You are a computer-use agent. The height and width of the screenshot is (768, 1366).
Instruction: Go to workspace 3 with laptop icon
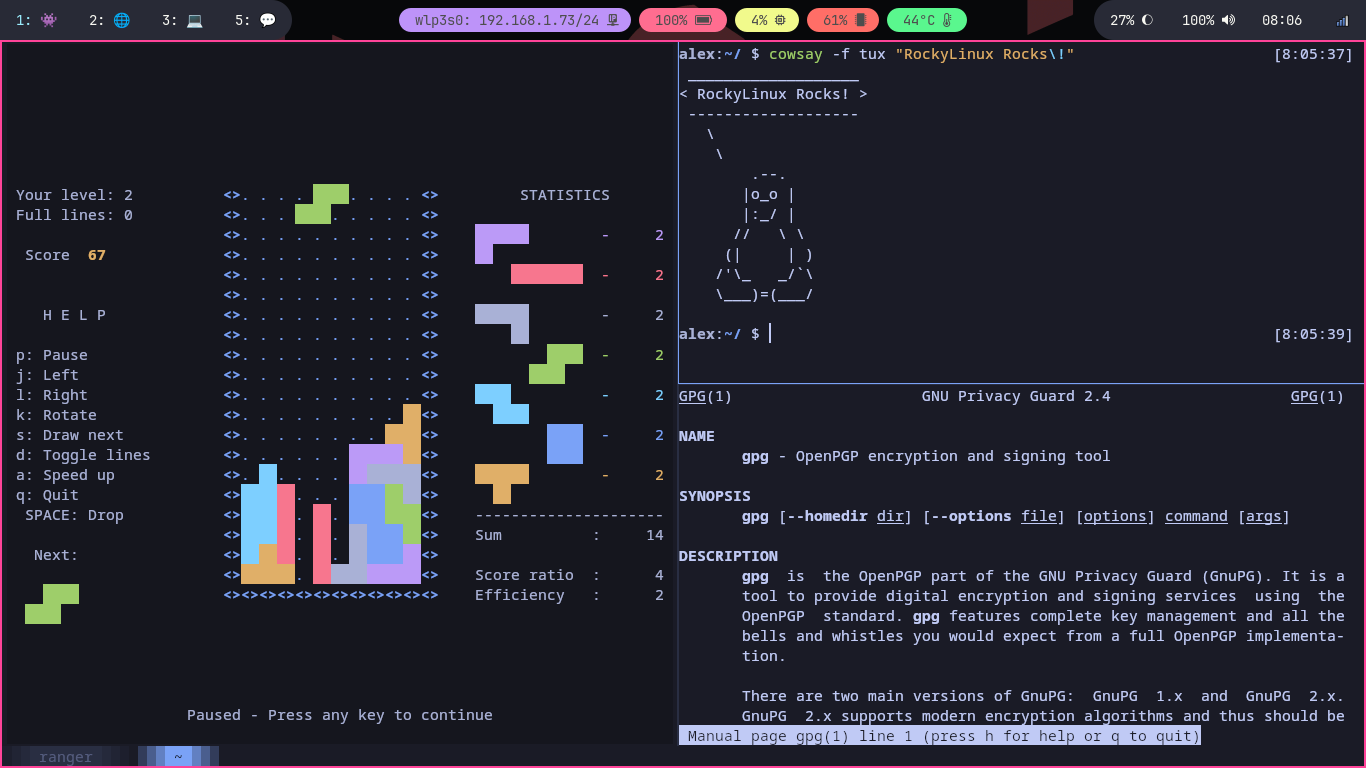tap(182, 20)
